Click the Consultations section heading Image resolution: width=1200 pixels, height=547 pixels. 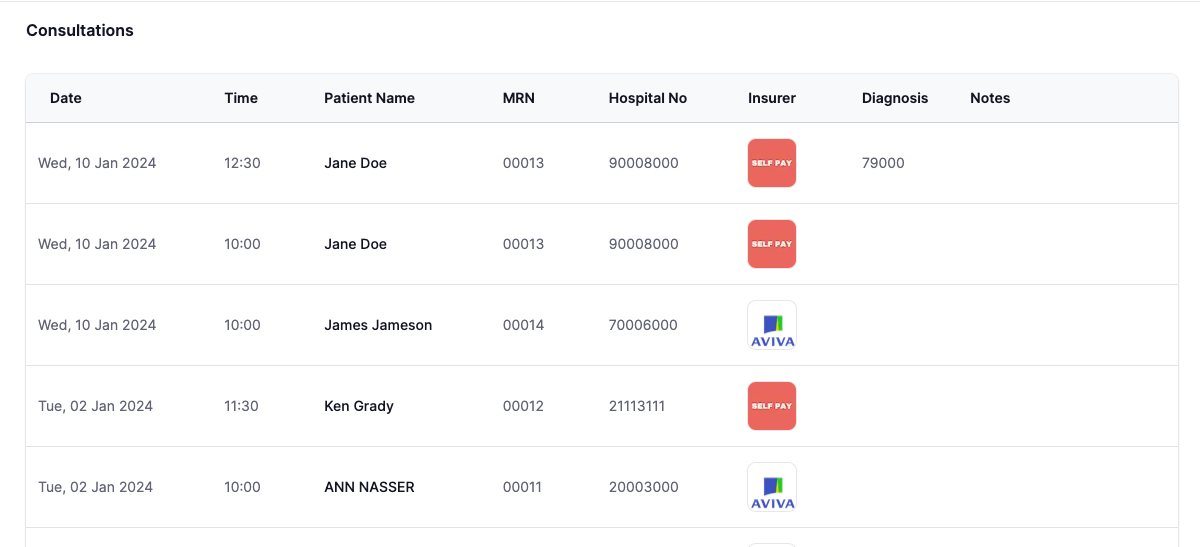[80, 30]
